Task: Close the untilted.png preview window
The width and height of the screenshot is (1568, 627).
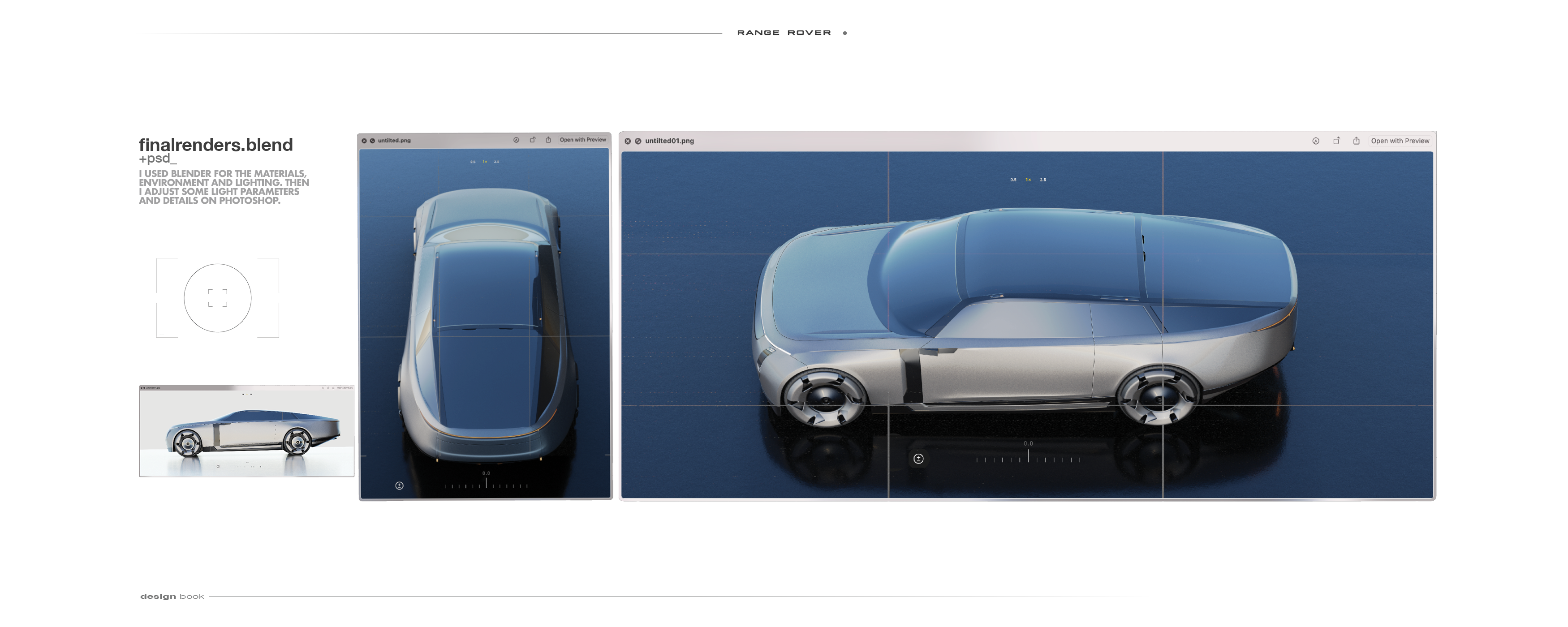Action: 363,141
